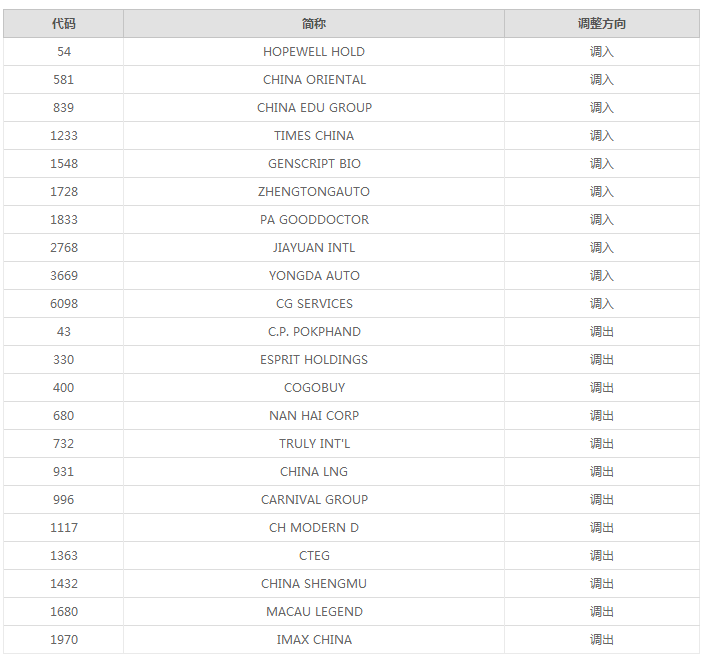Select the TRULY INT'L name cell
This screenshot has width=707, height=661.
pos(314,443)
